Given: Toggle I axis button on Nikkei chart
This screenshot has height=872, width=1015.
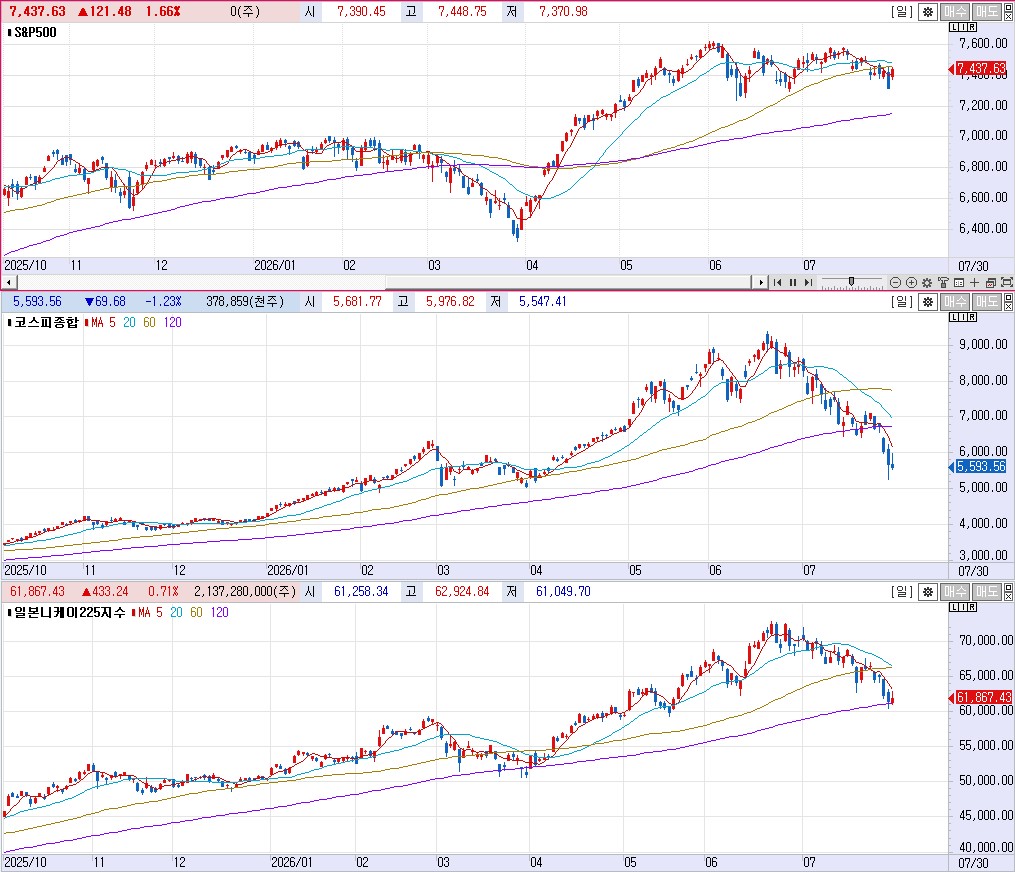Looking at the screenshot, I should 963,607.
